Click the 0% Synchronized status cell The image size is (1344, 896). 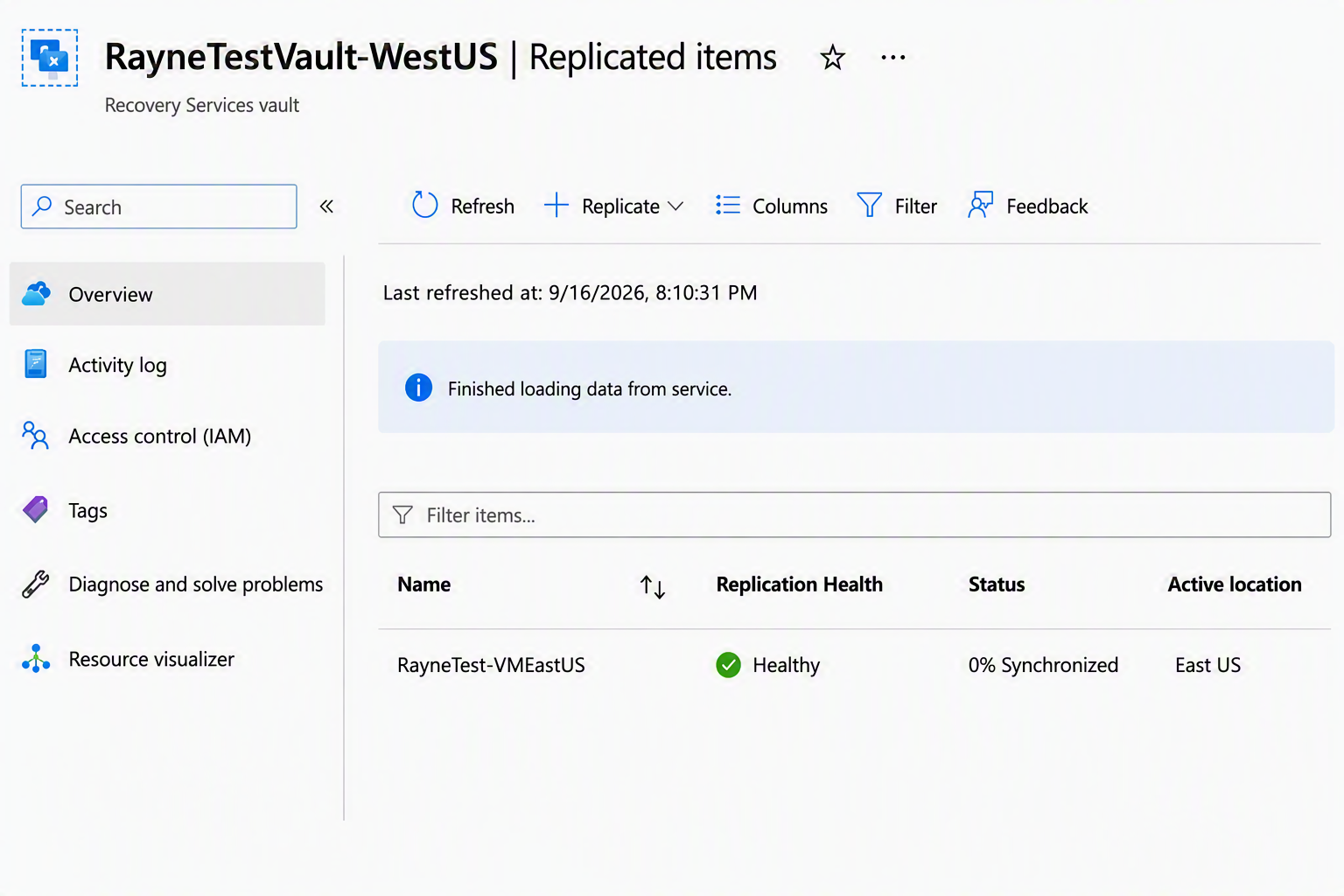tap(1043, 665)
